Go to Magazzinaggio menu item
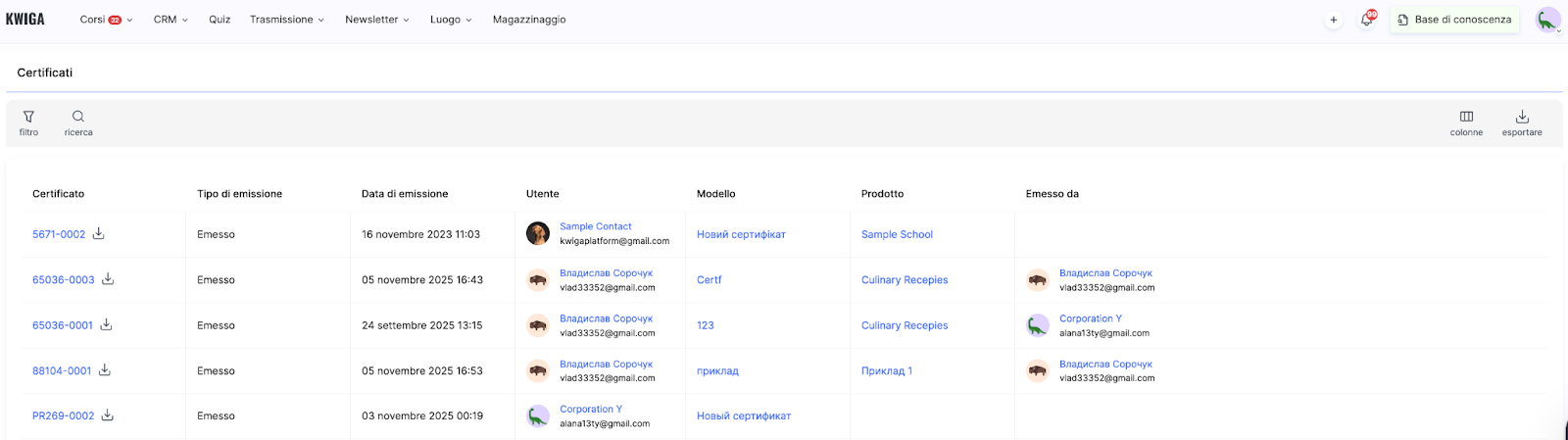The image size is (1568, 440). coord(529,20)
